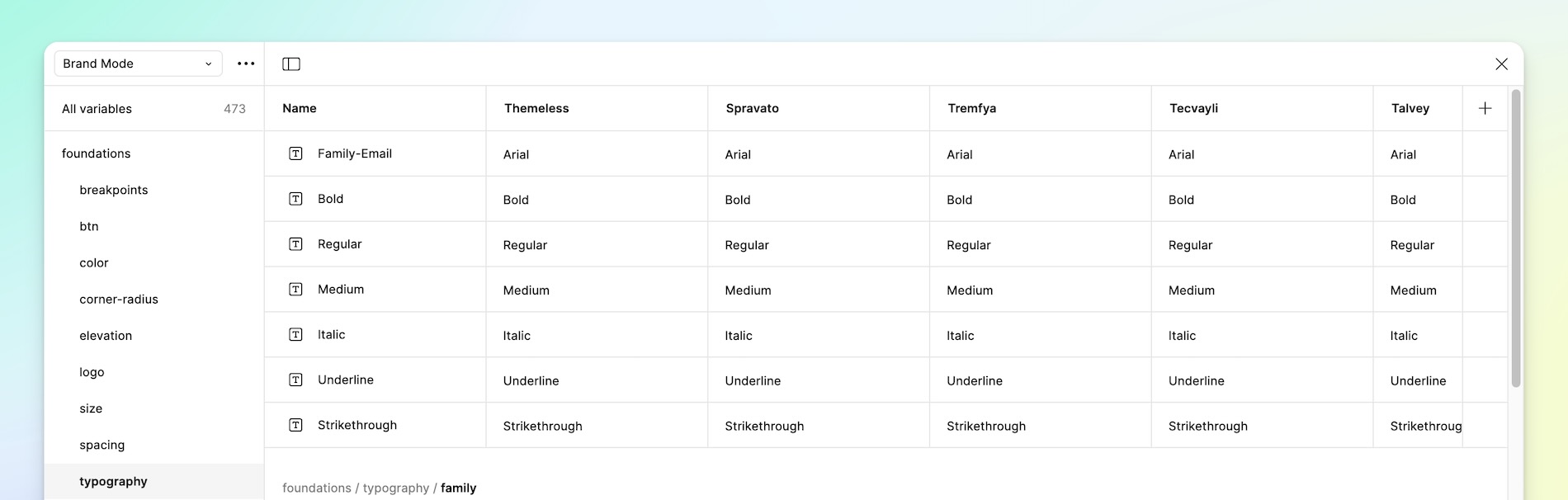The height and width of the screenshot is (500, 1568).
Task: Click the typography breadcrumb link
Action: (x=396, y=488)
